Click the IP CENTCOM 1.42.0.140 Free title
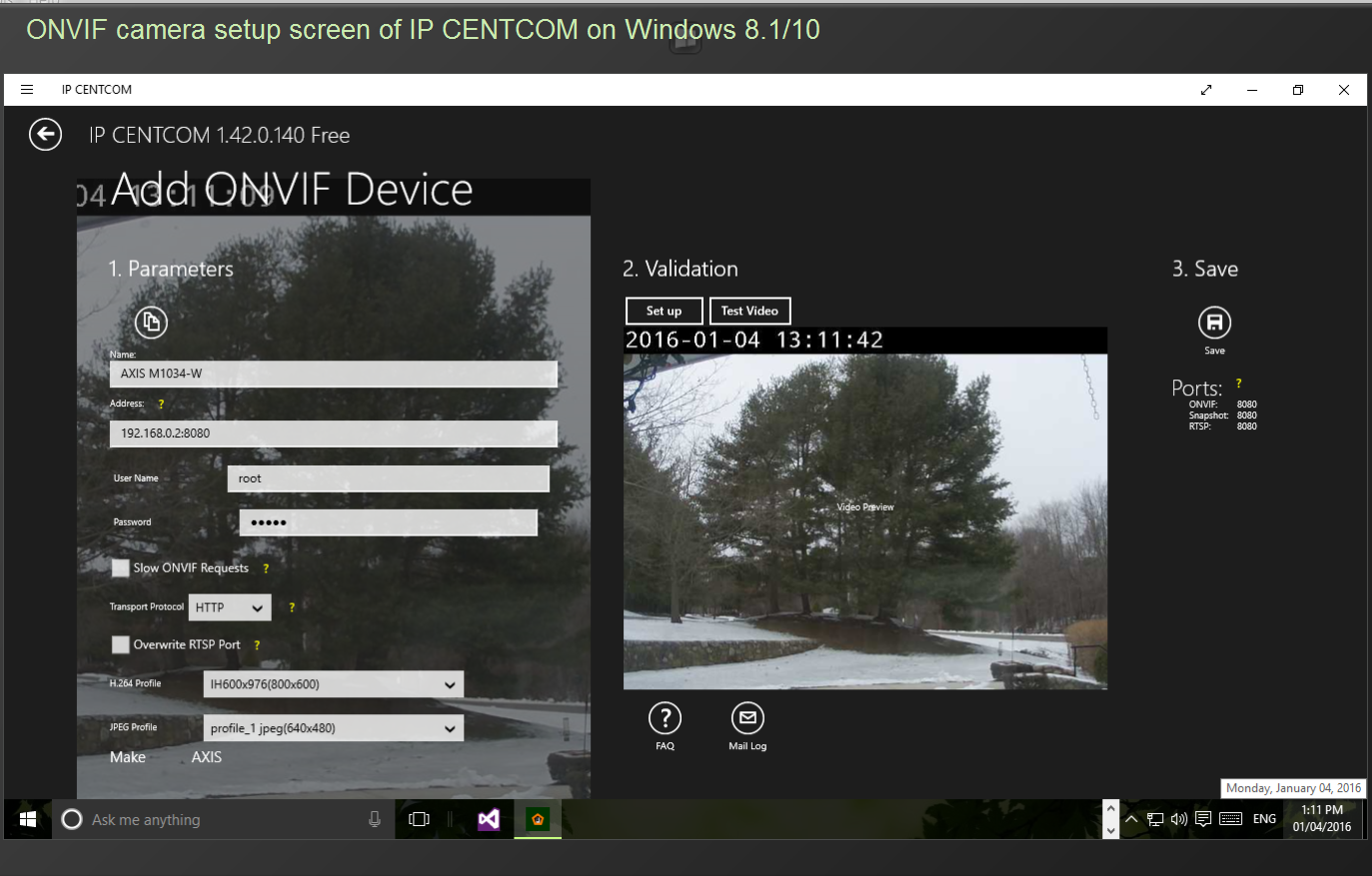 (x=219, y=135)
